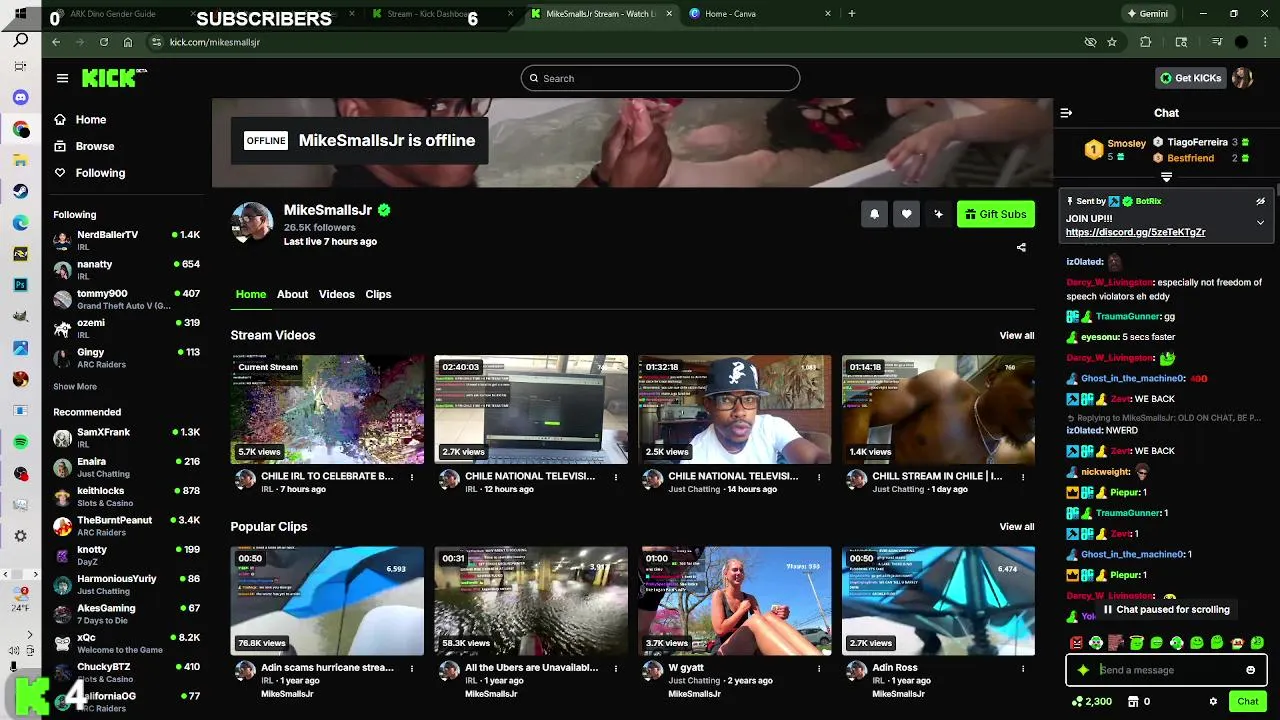The image size is (1280, 720).
Task: Open the shop icon showing 0
Action: coord(1139,702)
